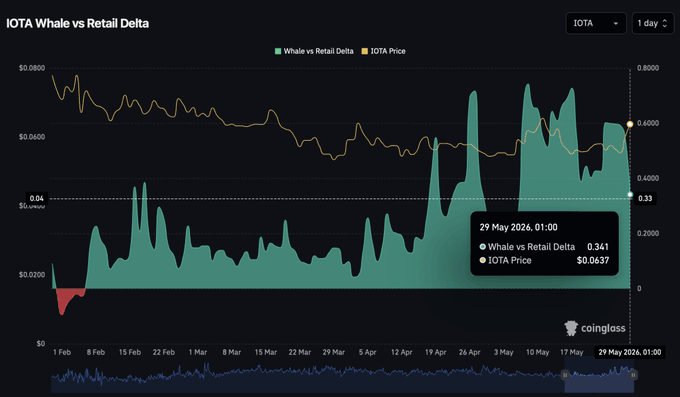
Task: Click the 17 May date label
Action: (x=571, y=352)
